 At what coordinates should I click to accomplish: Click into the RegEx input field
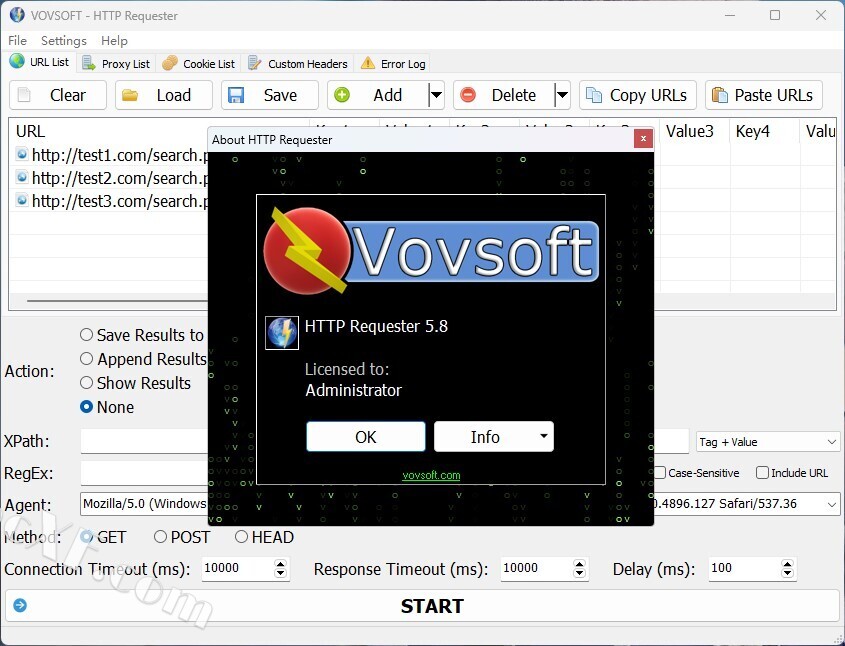144,474
